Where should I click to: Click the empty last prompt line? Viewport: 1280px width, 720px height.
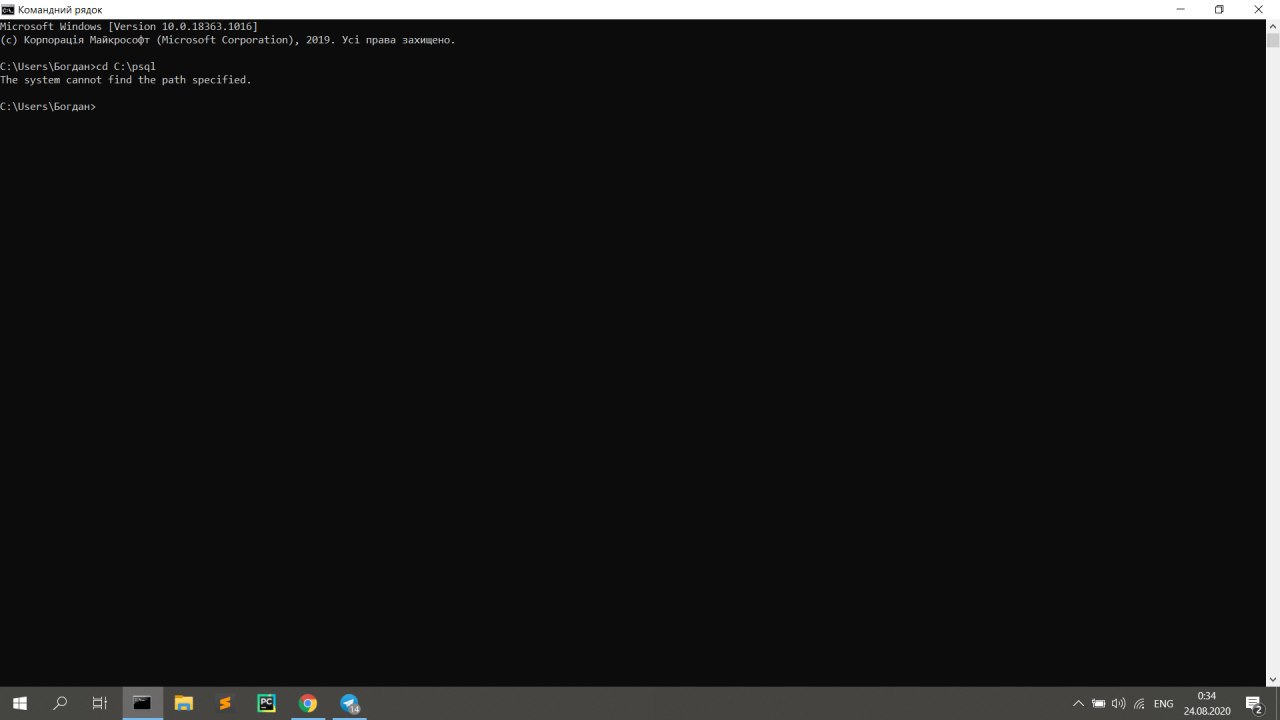(x=48, y=106)
